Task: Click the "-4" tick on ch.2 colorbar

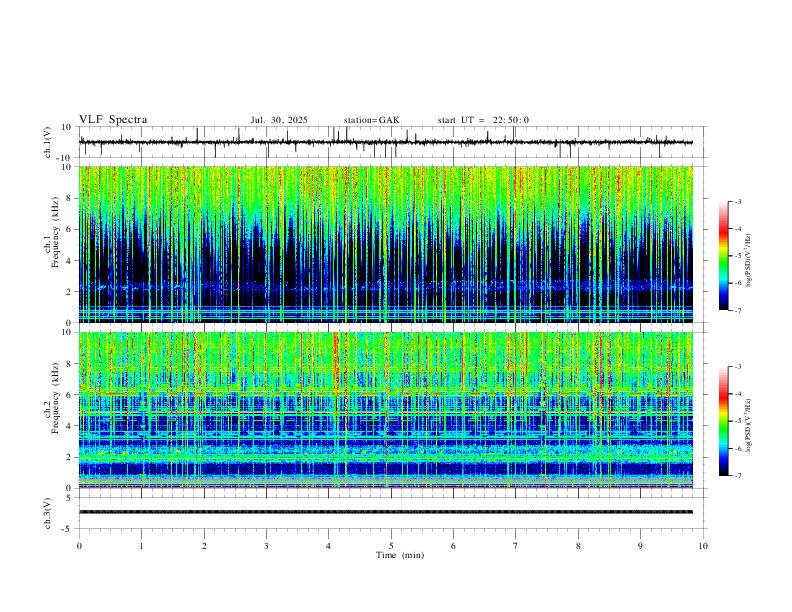Action: coord(737,393)
